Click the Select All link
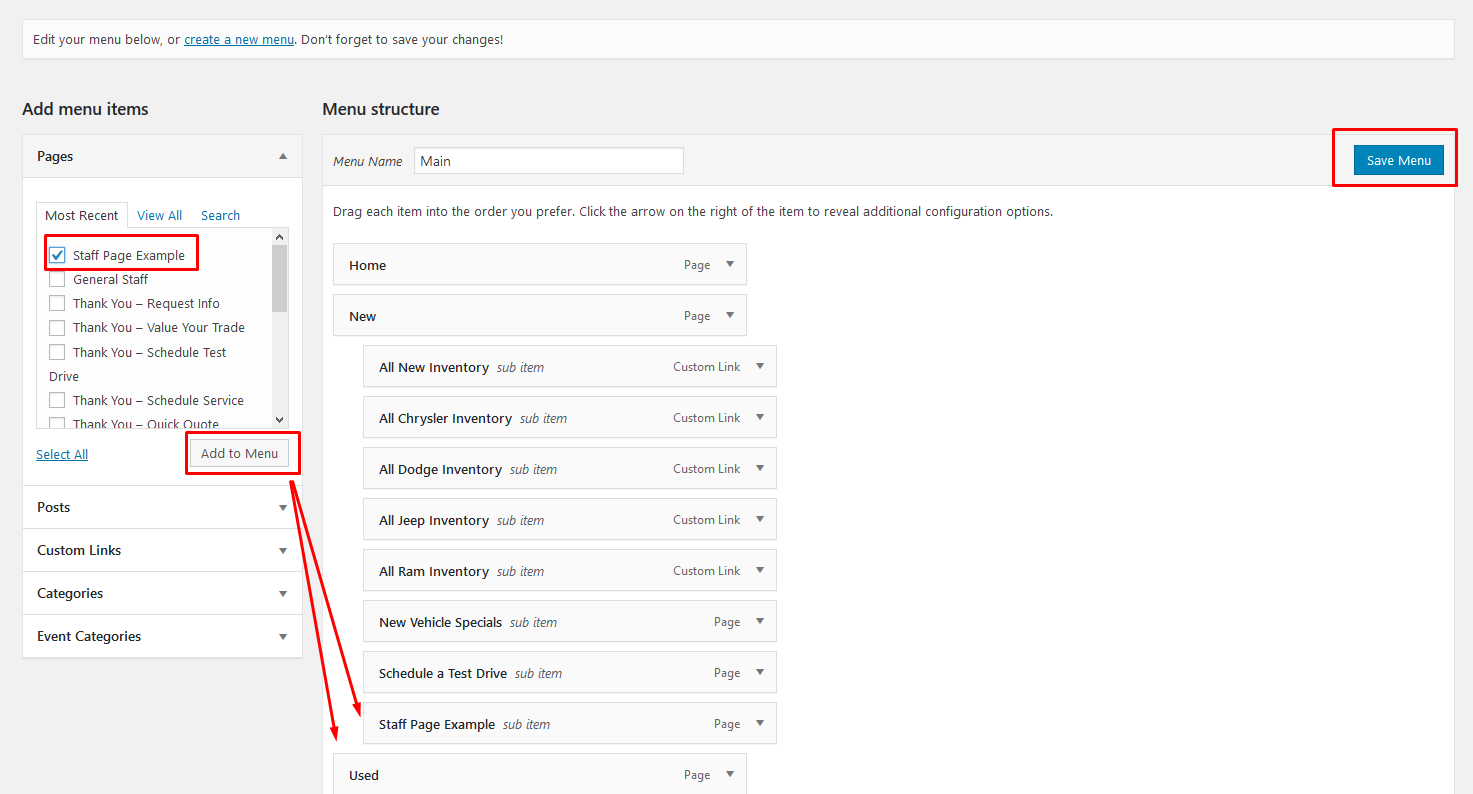Viewport: 1473px width, 794px height. point(61,454)
